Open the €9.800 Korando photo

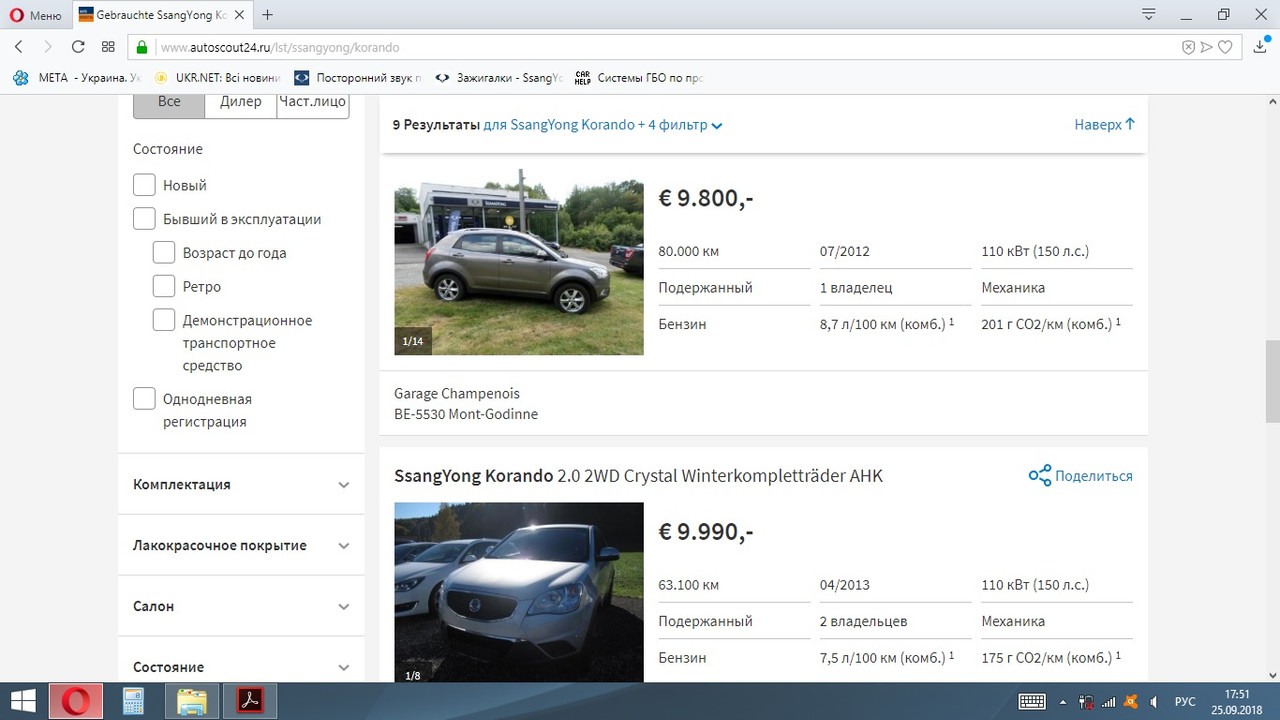[x=519, y=263]
